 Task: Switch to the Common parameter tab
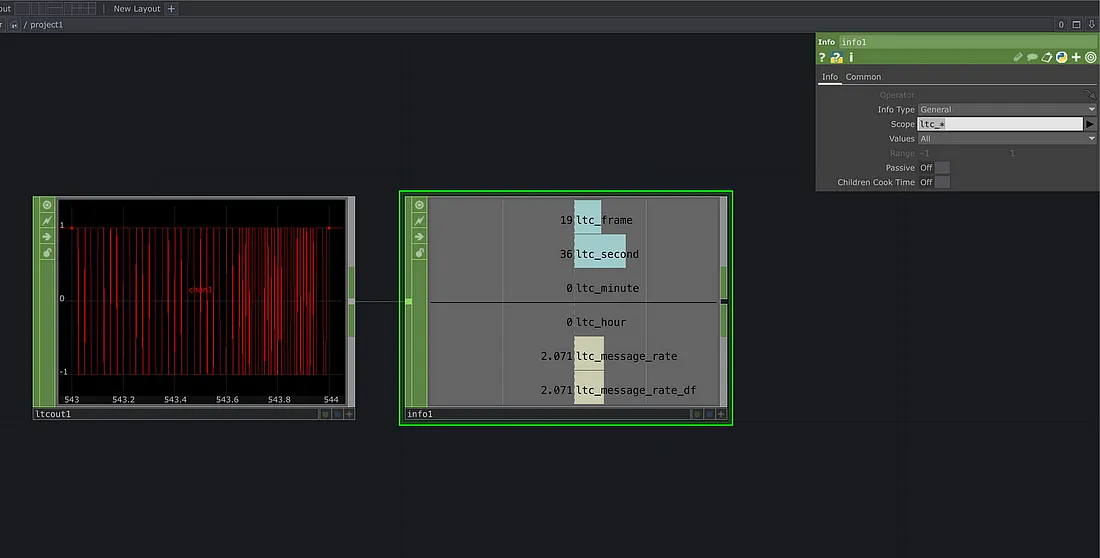click(x=863, y=77)
